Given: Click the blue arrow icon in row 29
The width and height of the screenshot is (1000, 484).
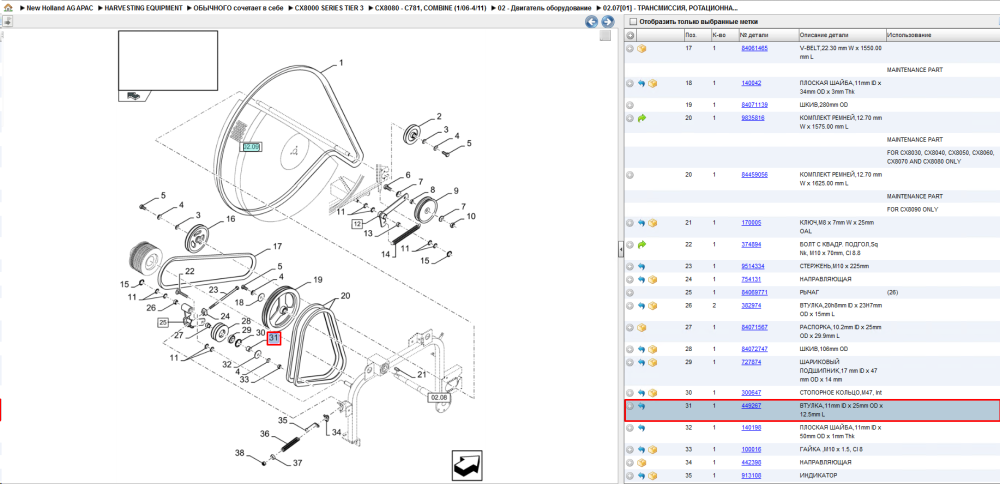Looking at the screenshot, I should [x=642, y=362].
